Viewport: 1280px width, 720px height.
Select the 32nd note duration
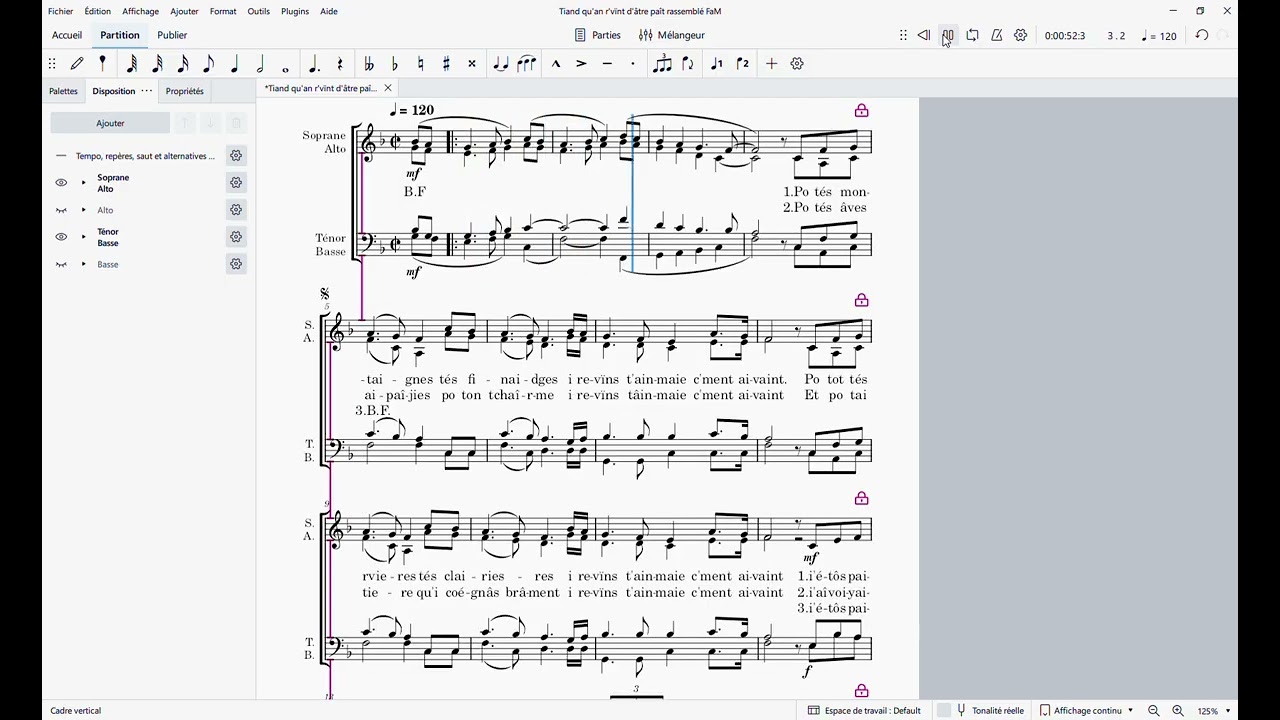pyautogui.click(x=158, y=63)
